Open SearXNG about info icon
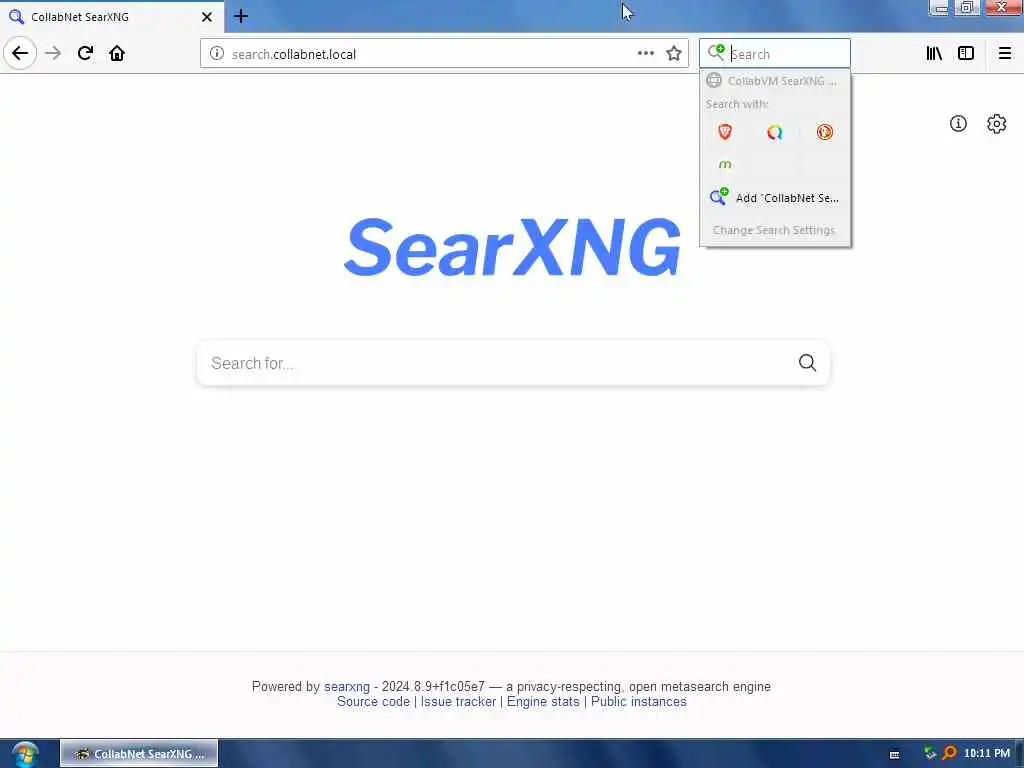 [x=958, y=123]
